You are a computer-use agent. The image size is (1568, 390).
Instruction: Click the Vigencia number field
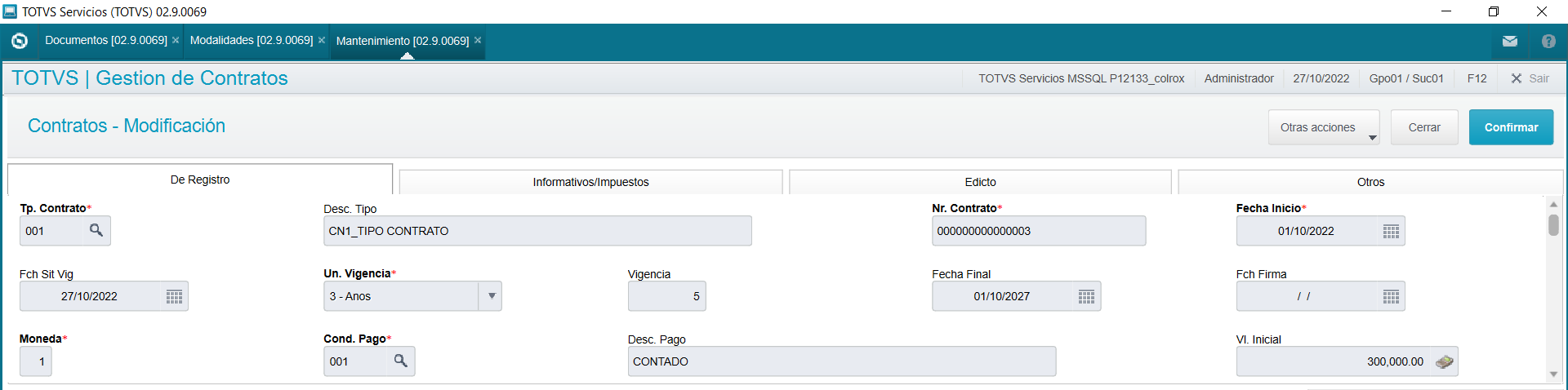tap(666, 296)
